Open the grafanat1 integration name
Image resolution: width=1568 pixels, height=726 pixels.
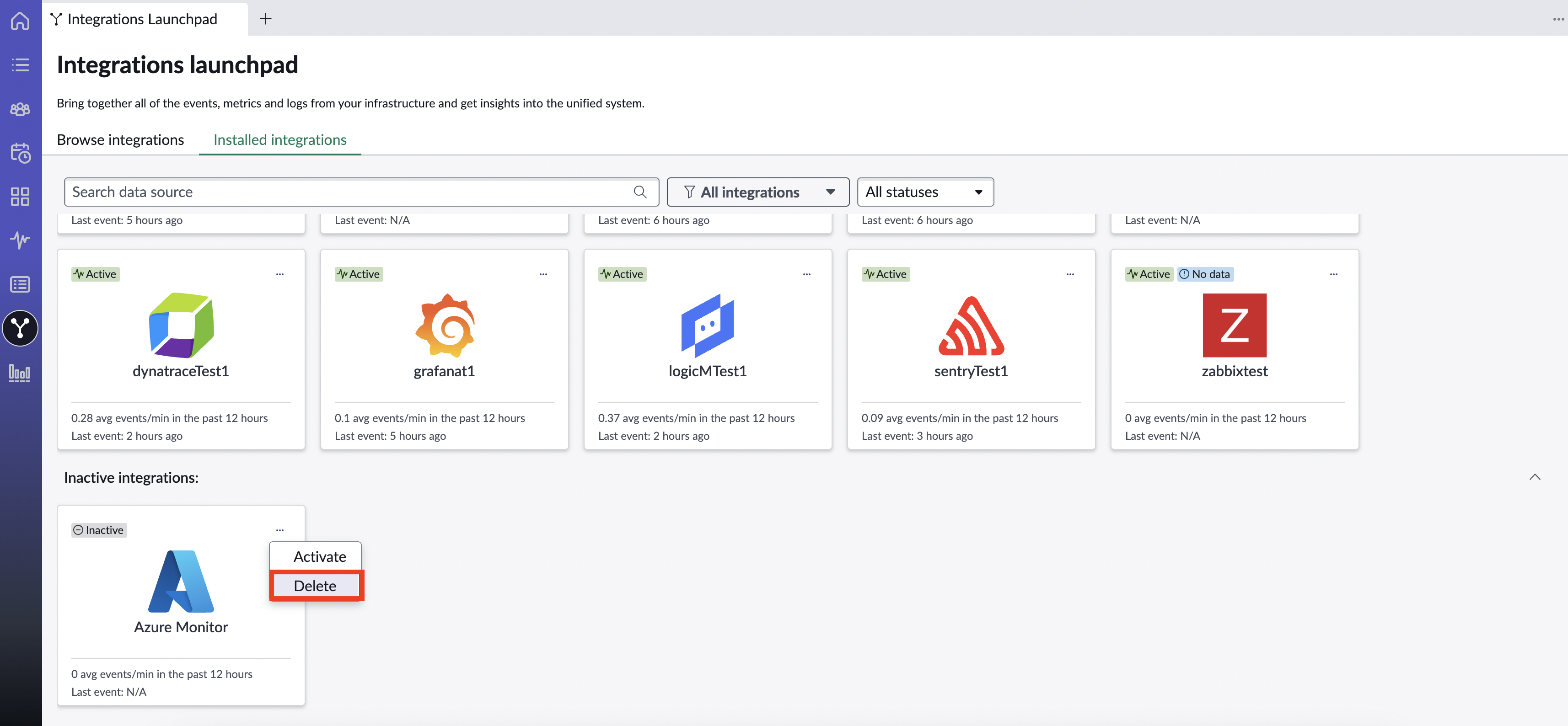tap(444, 371)
